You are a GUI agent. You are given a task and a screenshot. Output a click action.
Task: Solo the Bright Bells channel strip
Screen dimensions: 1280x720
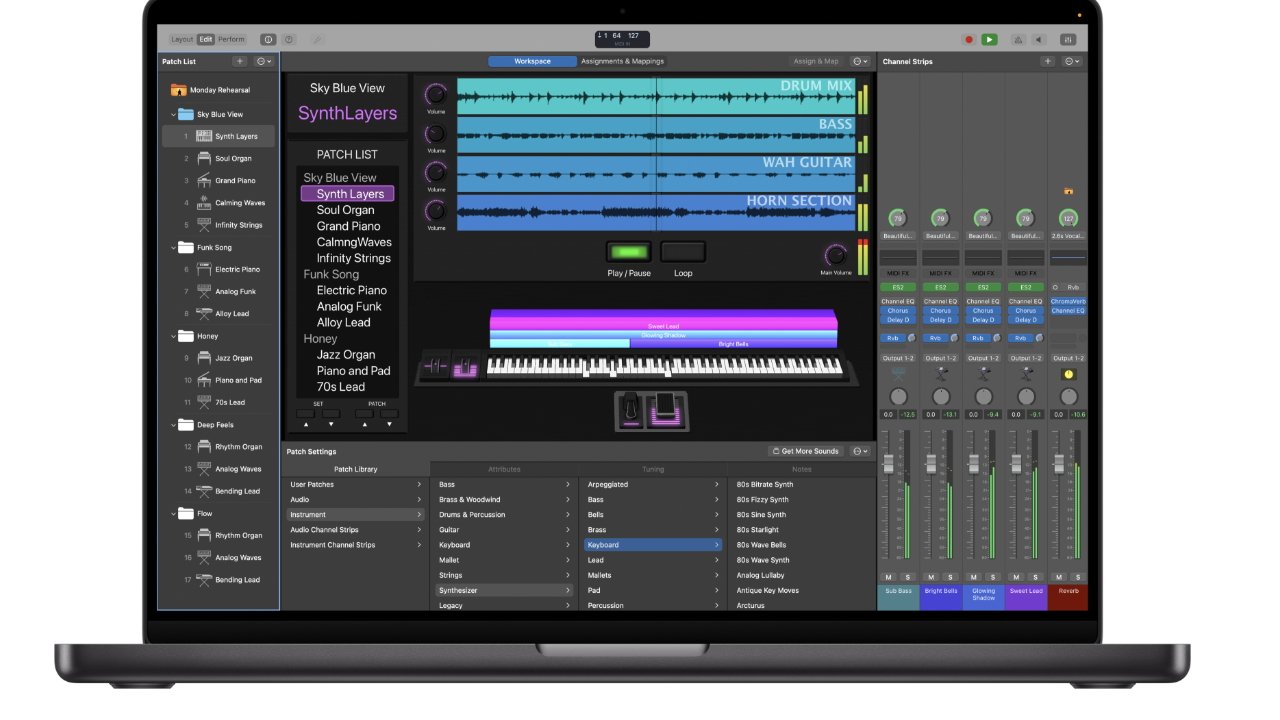pyautogui.click(x=950, y=577)
